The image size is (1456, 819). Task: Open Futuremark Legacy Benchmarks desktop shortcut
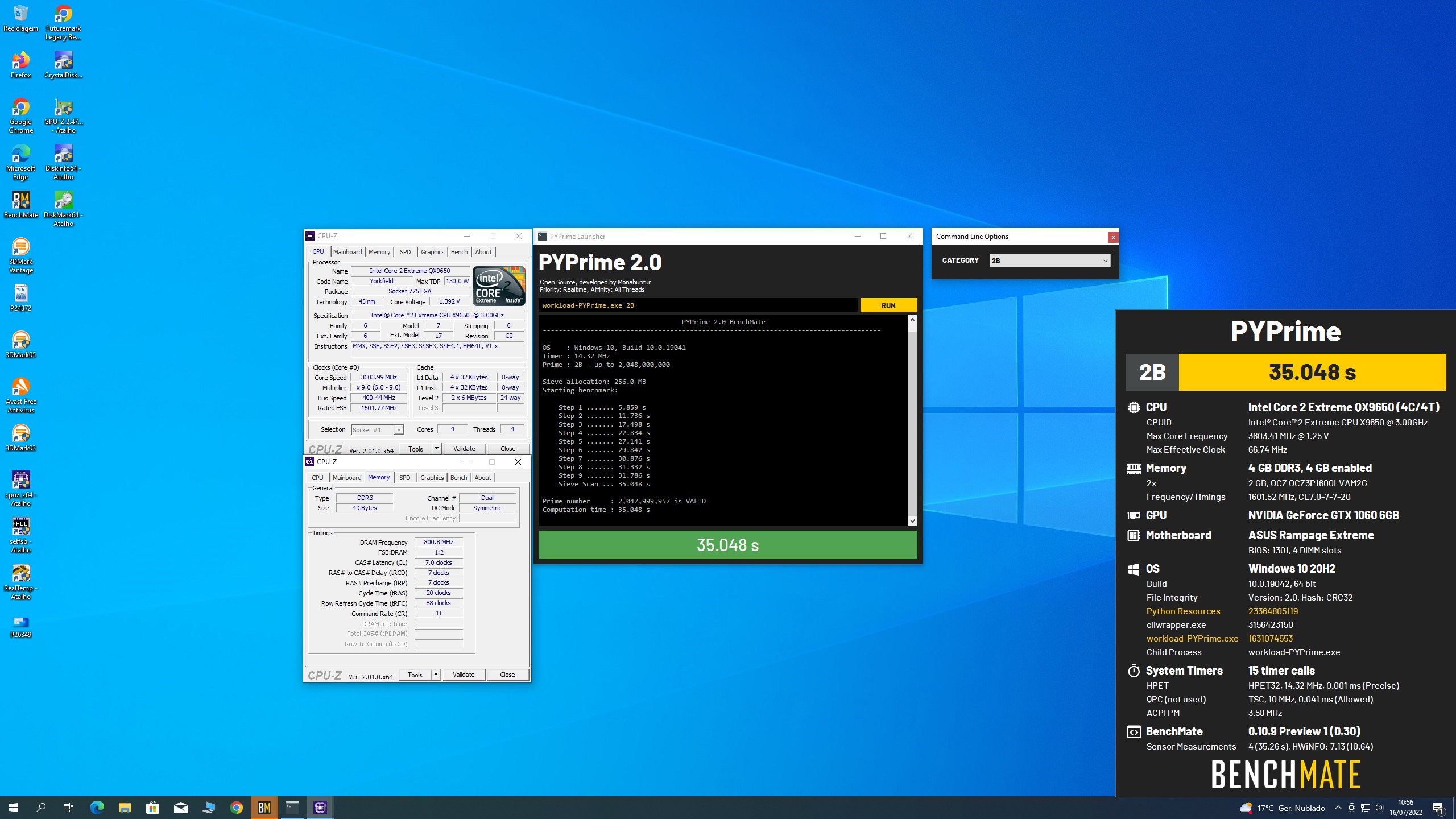coord(63,23)
